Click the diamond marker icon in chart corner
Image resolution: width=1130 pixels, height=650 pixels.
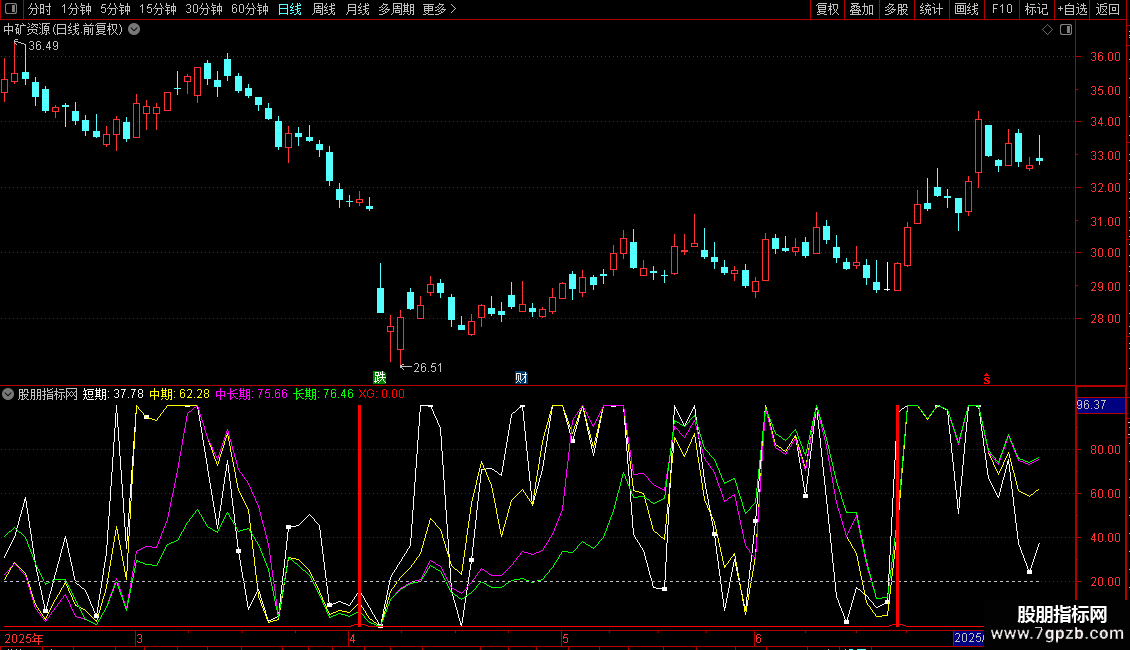click(x=1047, y=30)
